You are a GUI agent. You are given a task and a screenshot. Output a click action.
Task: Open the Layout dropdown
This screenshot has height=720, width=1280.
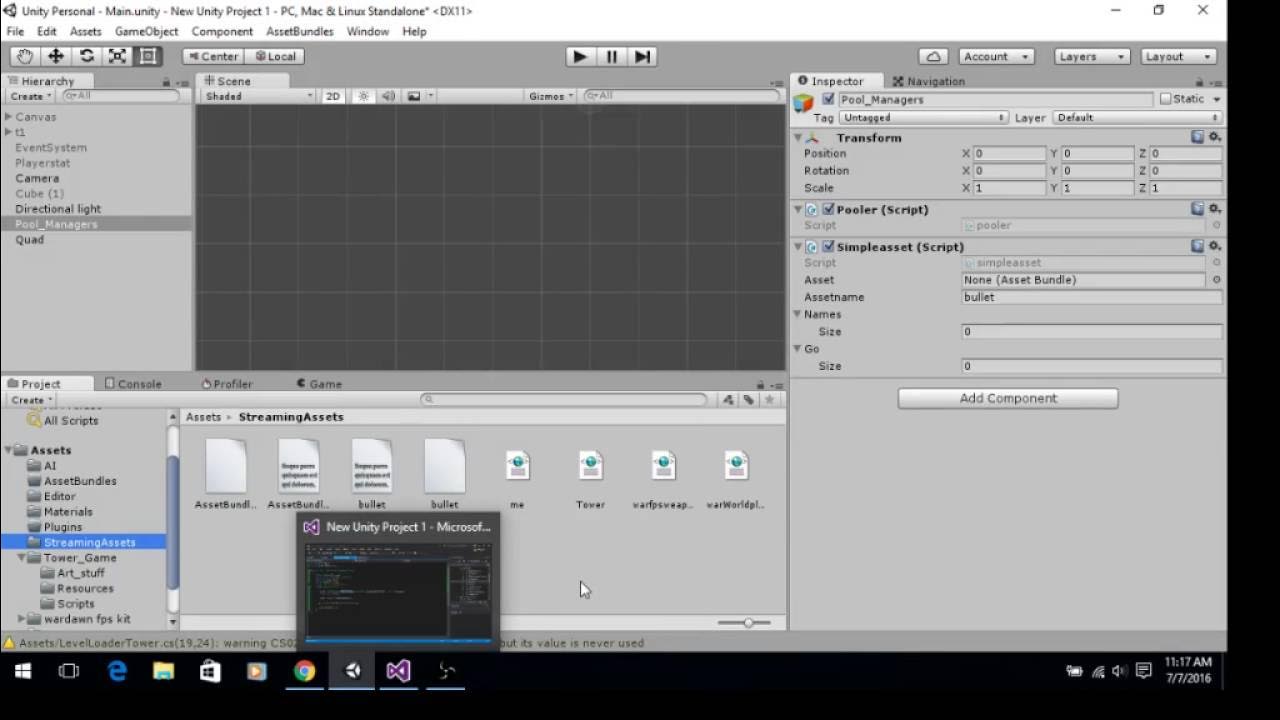(x=1179, y=57)
